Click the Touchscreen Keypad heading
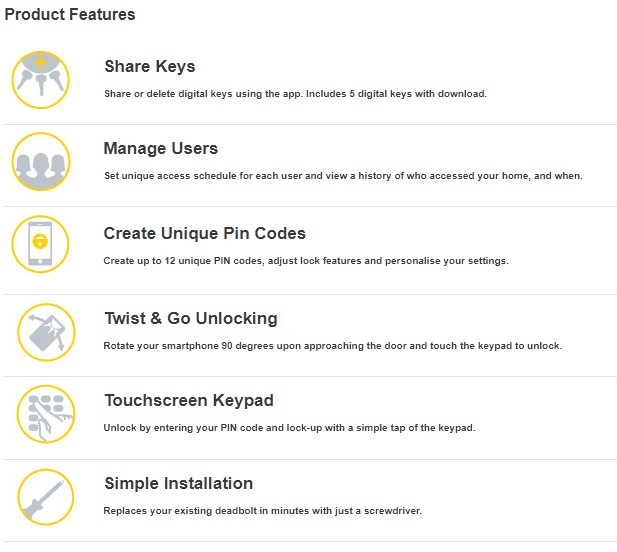 (x=189, y=401)
